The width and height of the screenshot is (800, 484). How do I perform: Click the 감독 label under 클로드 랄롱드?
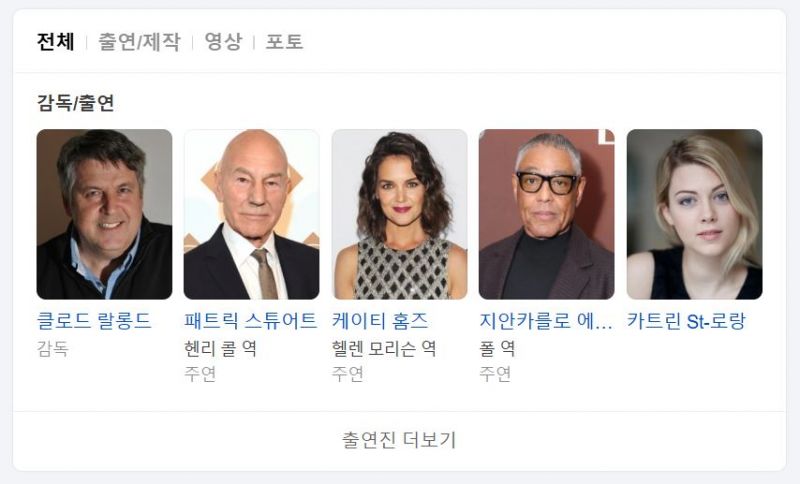(x=53, y=349)
